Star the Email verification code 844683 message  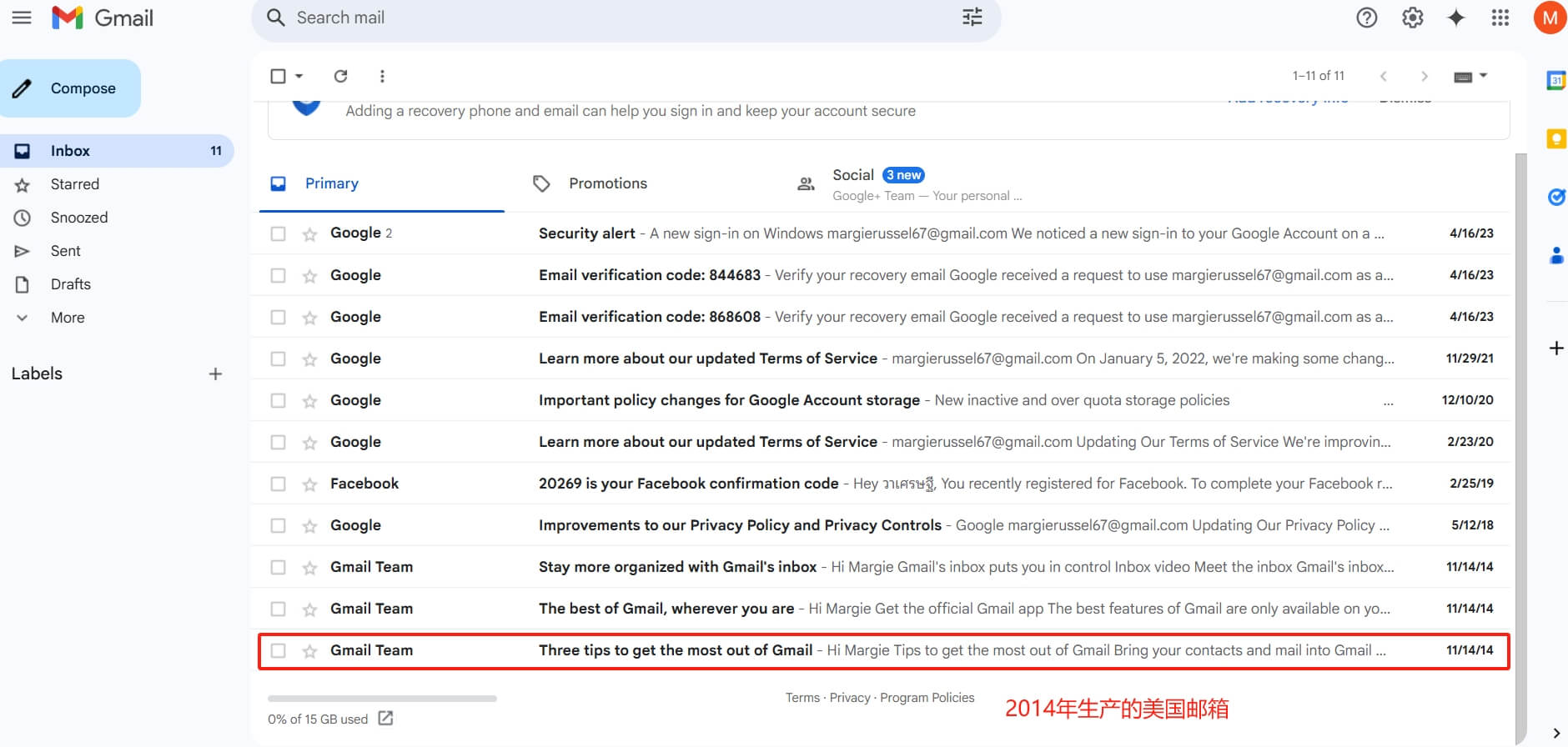(x=309, y=276)
